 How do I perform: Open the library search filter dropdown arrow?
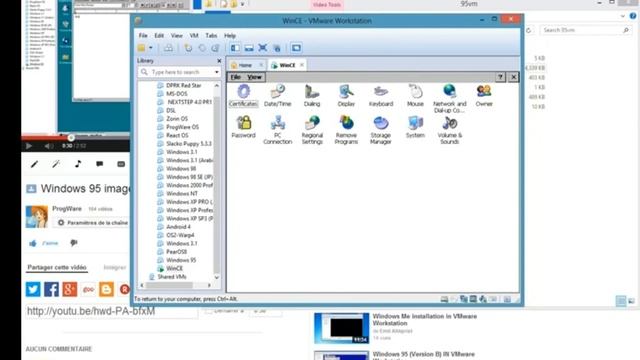pyautogui.click(x=217, y=72)
